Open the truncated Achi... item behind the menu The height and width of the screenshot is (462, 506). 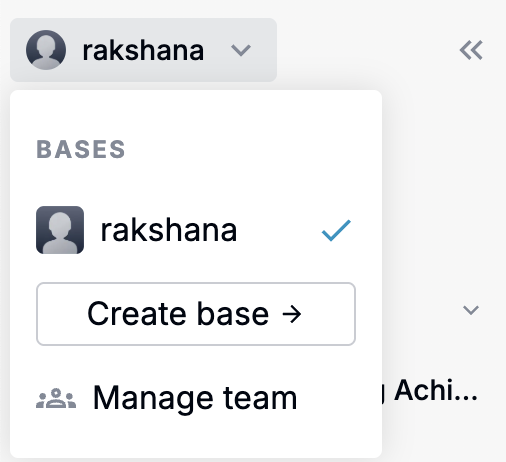[x=435, y=390]
